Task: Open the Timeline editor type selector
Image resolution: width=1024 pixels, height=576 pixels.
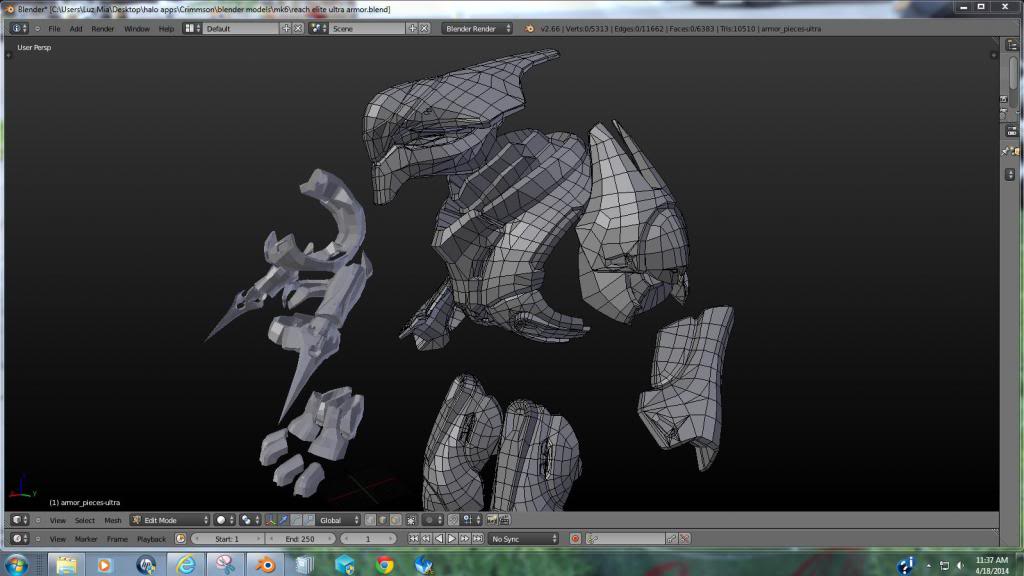Action: [x=20, y=539]
